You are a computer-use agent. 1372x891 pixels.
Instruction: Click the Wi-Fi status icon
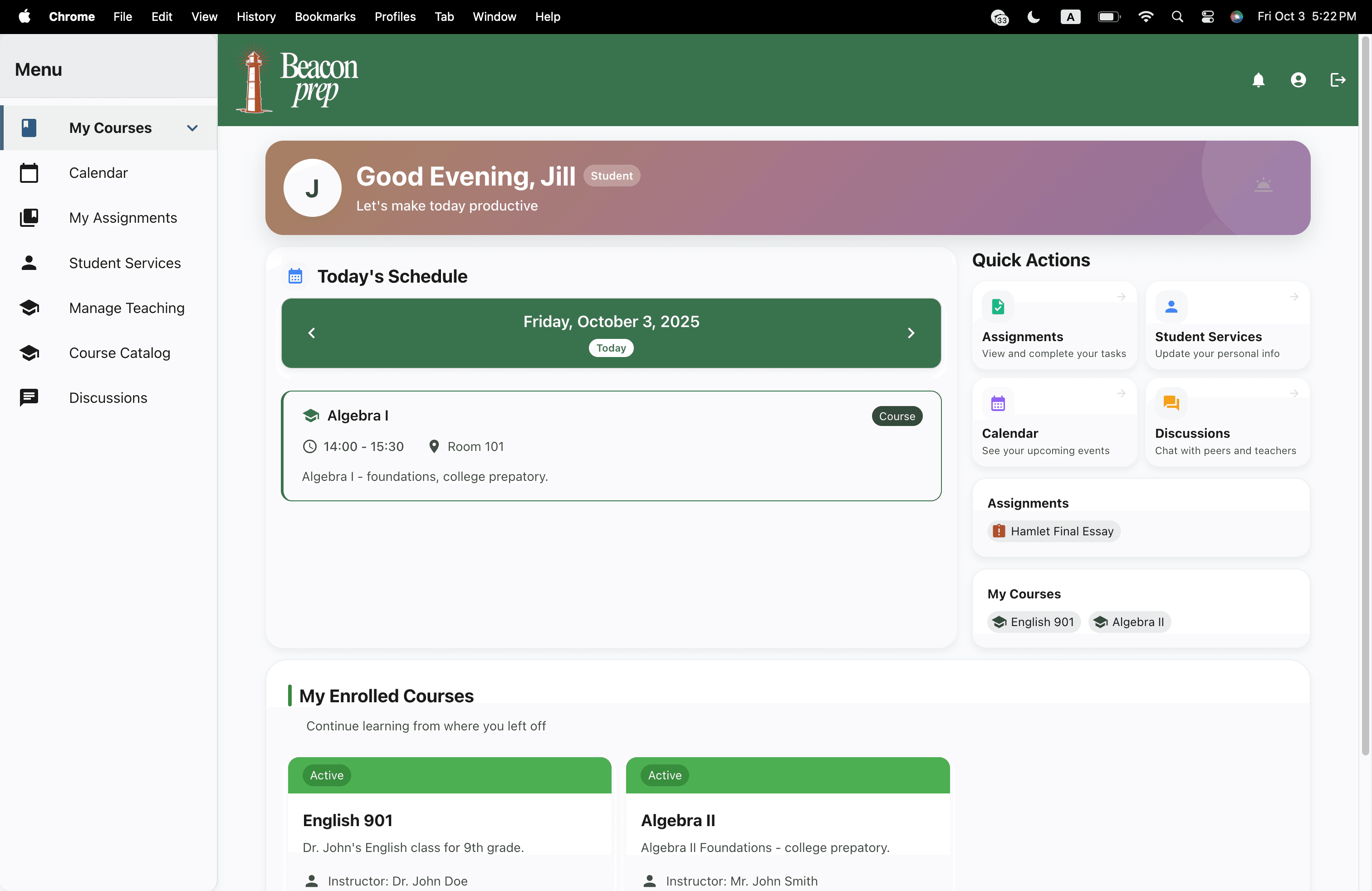(1146, 17)
